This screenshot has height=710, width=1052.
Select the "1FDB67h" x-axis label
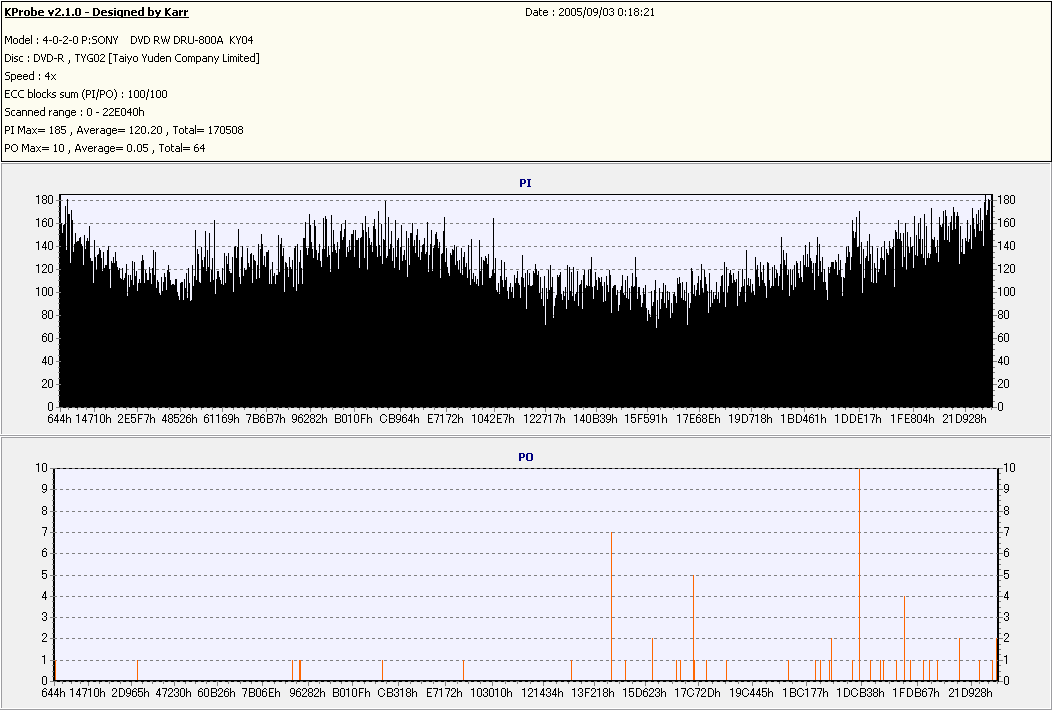(x=915, y=693)
